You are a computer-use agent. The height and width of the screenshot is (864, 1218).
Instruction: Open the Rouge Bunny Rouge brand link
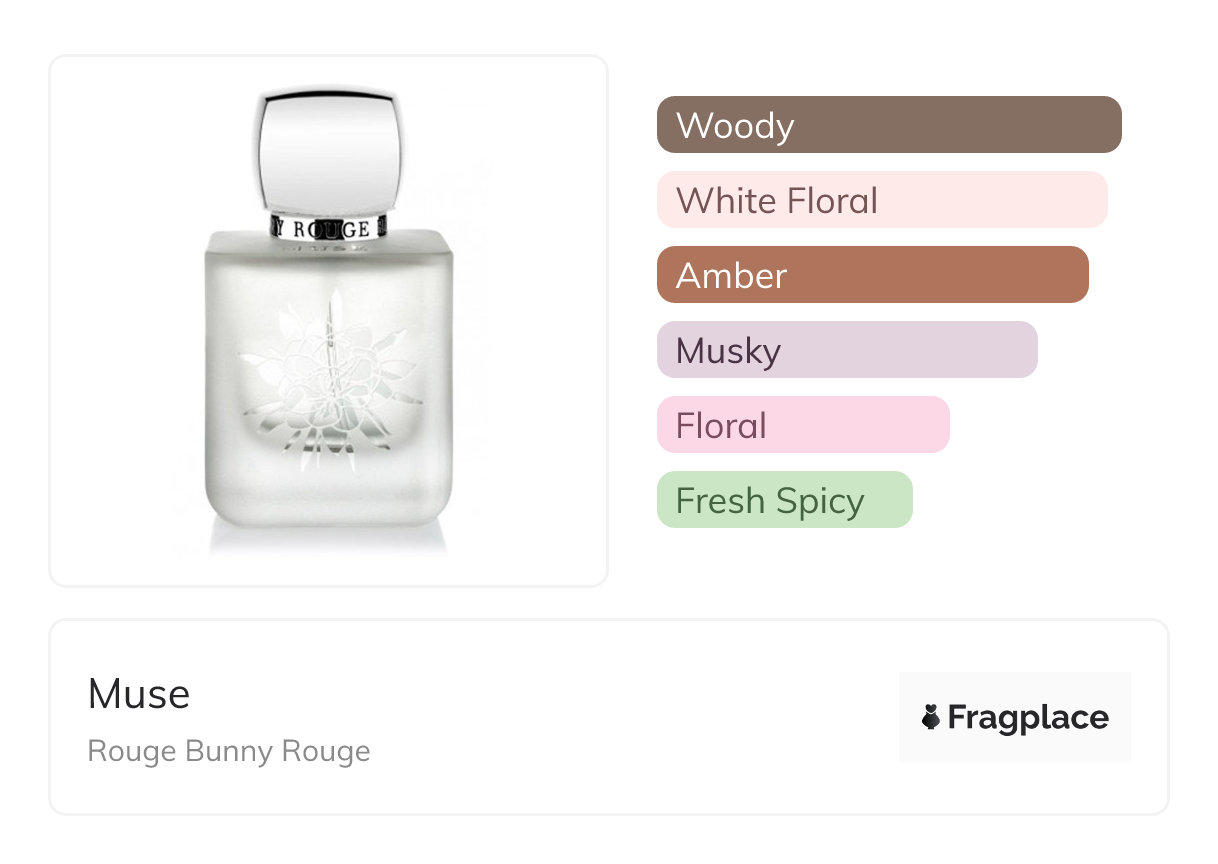(x=229, y=751)
